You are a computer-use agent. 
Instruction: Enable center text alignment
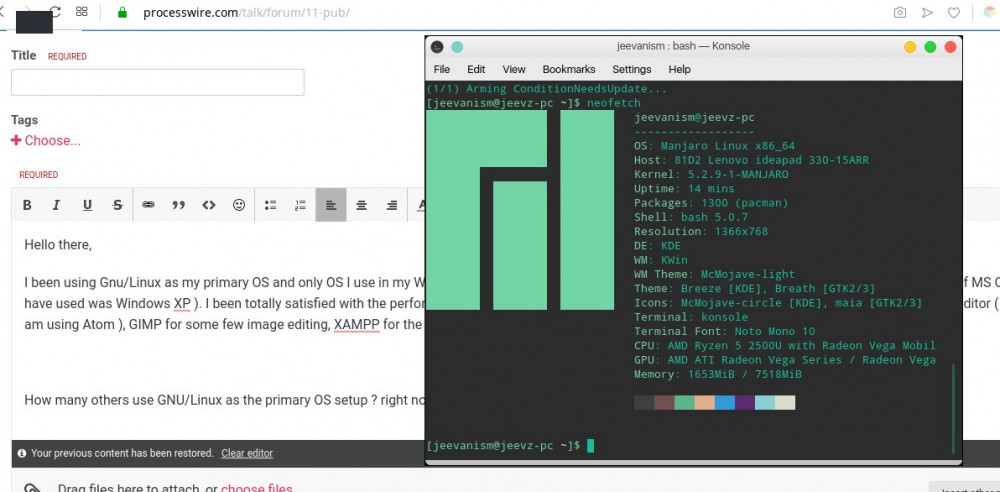click(361, 205)
